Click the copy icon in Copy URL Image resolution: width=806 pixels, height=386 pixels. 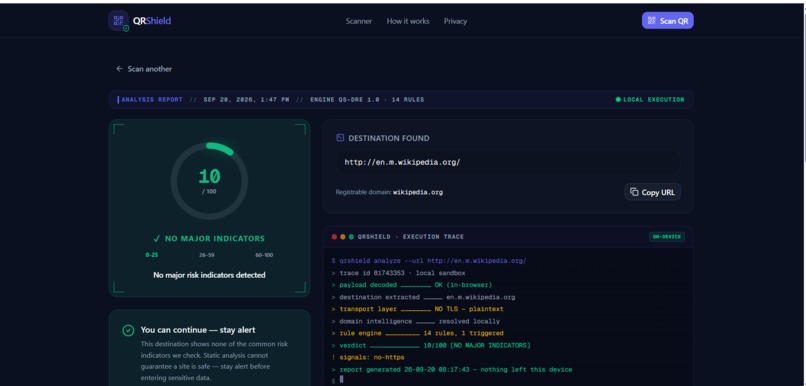(634, 192)
